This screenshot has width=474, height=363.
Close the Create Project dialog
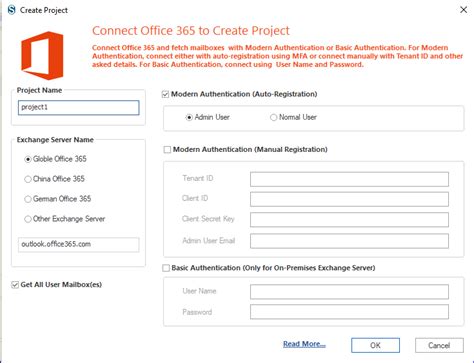tap(463, 10)
